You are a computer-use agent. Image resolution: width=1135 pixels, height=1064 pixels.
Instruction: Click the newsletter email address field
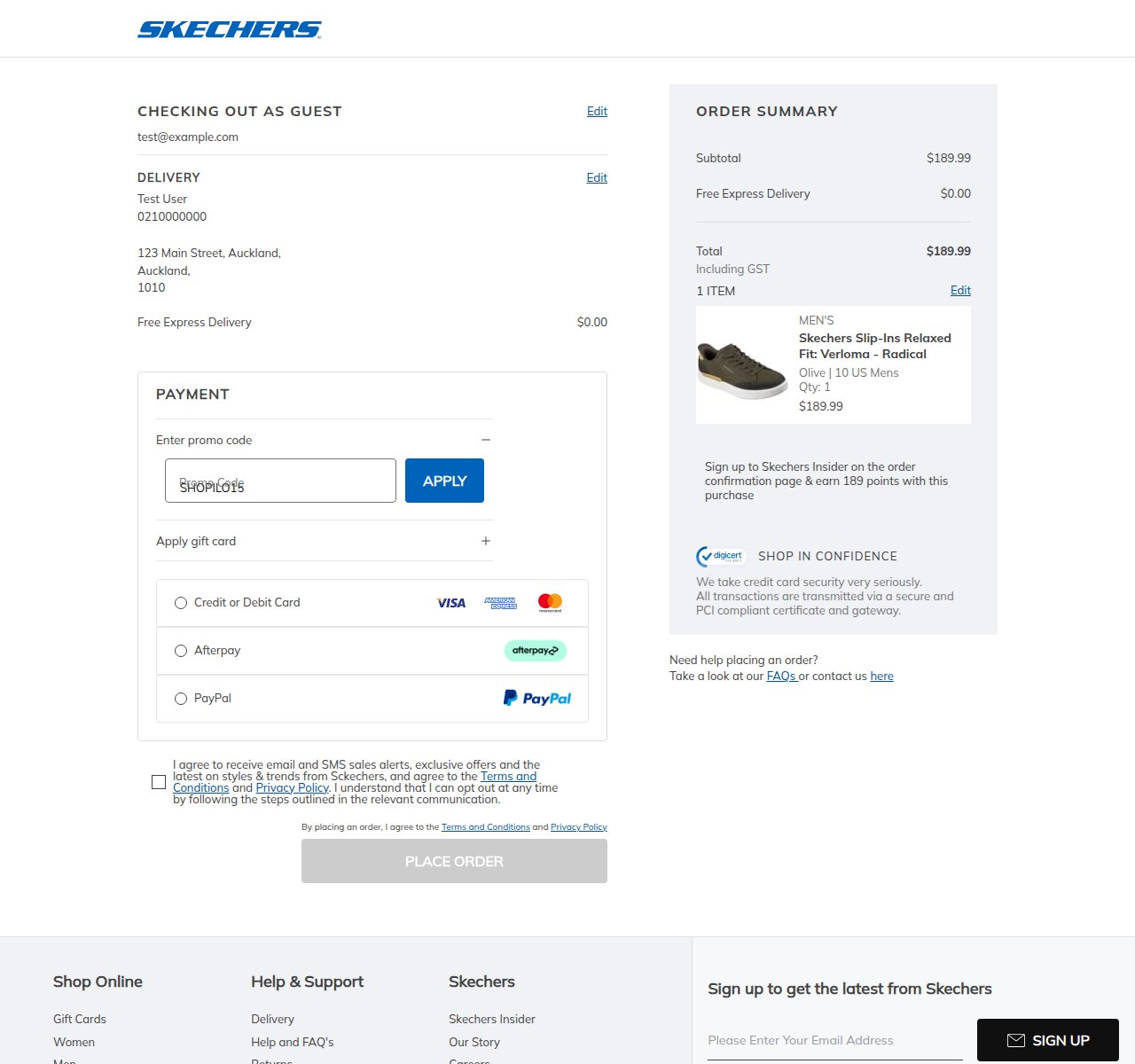tap(835, 1040)
